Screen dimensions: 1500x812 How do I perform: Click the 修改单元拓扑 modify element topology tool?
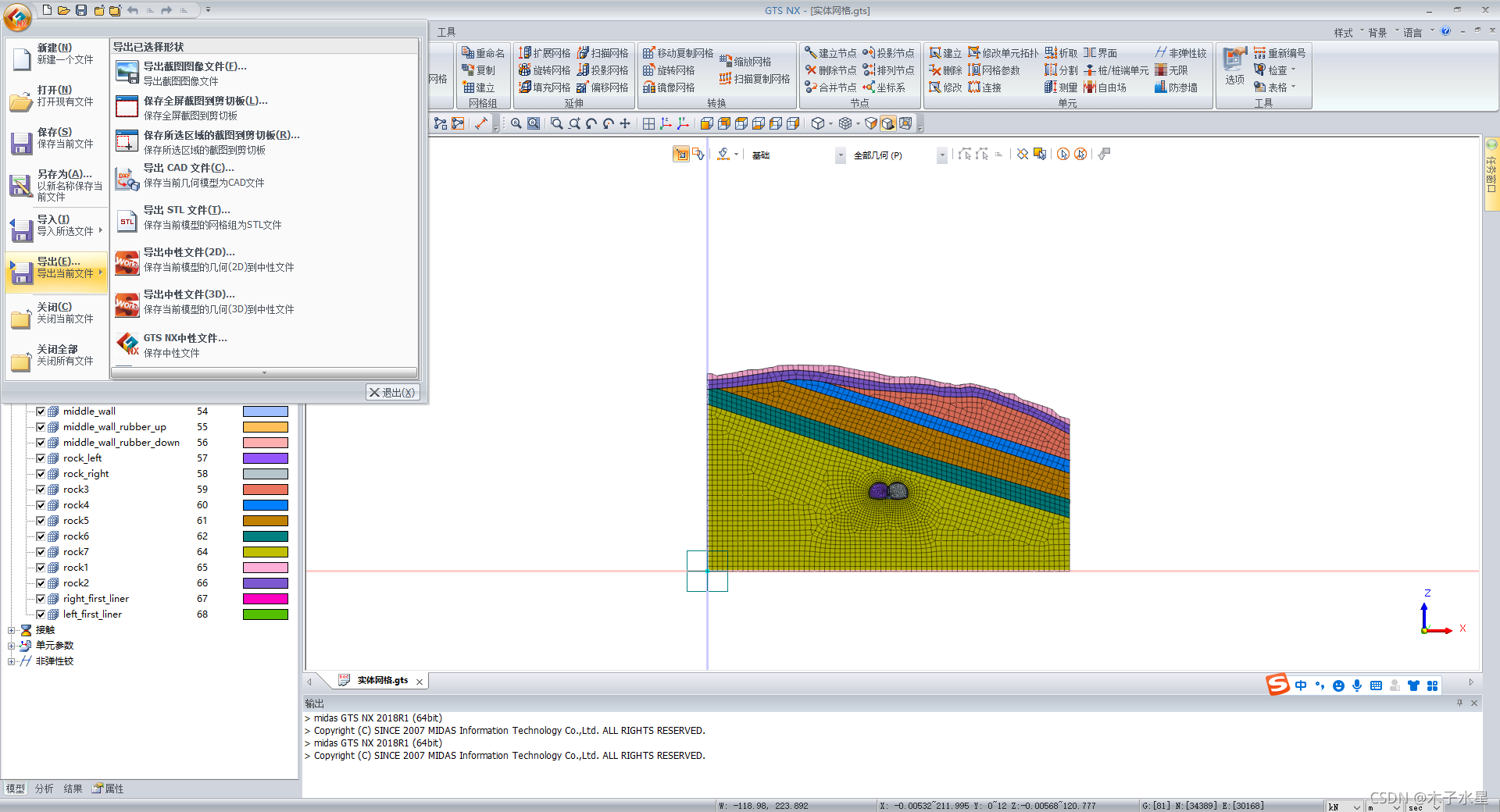coord(1003,53)
